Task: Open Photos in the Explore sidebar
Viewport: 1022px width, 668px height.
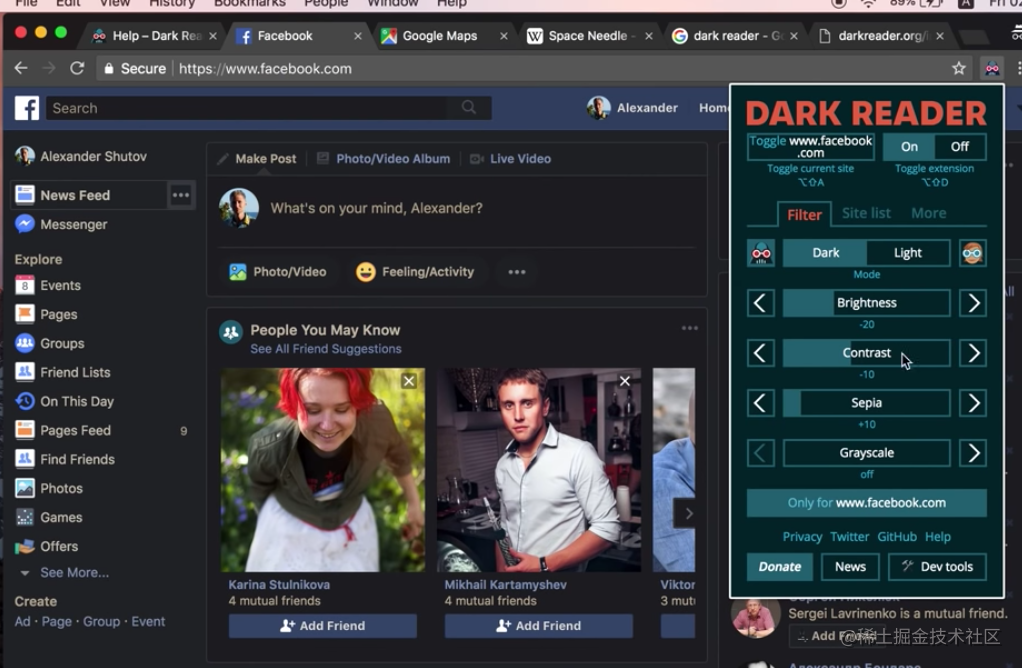Action: 49,488
